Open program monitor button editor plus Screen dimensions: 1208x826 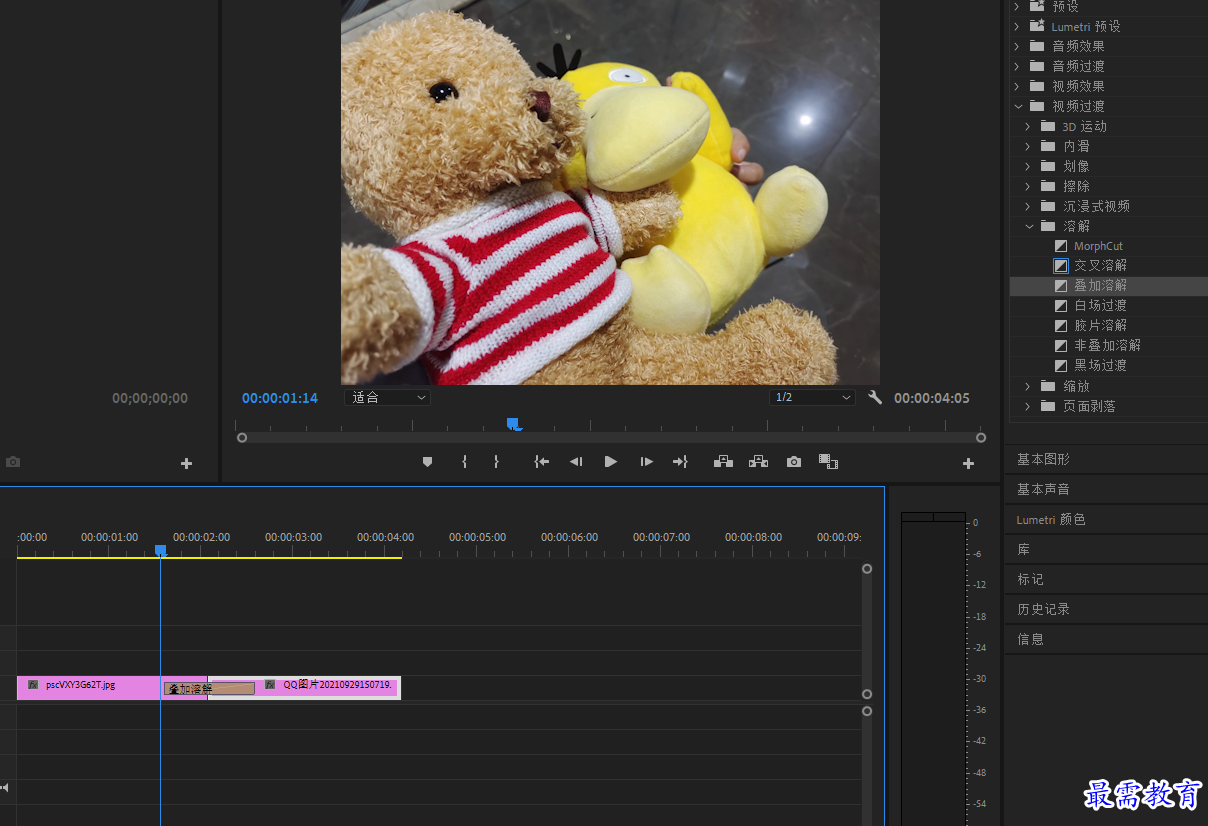(968, 464)
